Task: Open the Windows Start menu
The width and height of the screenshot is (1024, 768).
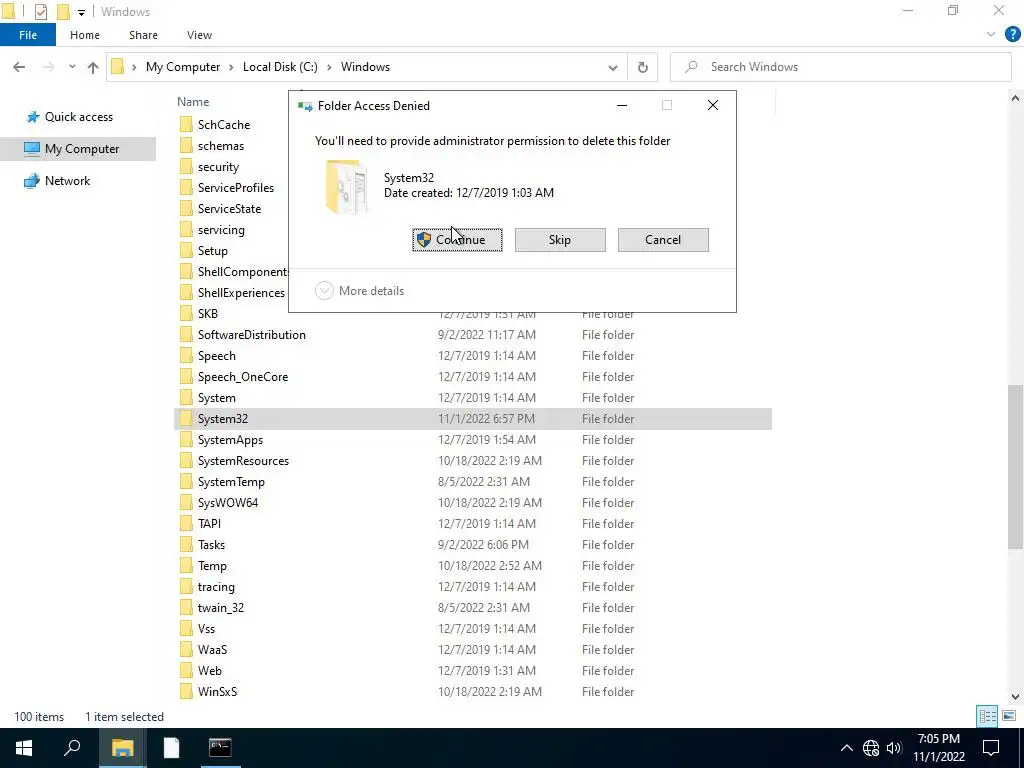Action: 24,748
